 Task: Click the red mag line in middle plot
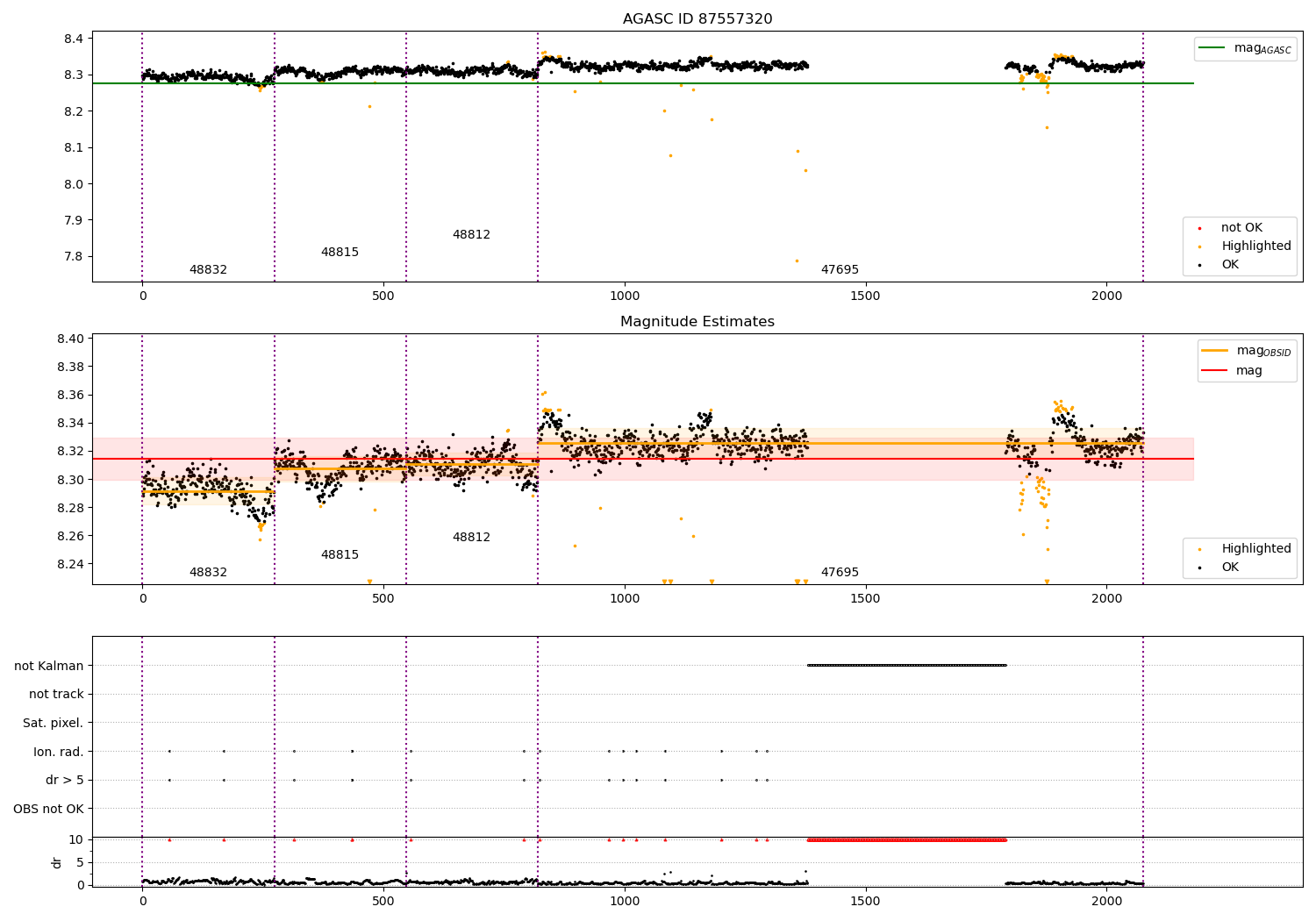click(x=643, y=459)
